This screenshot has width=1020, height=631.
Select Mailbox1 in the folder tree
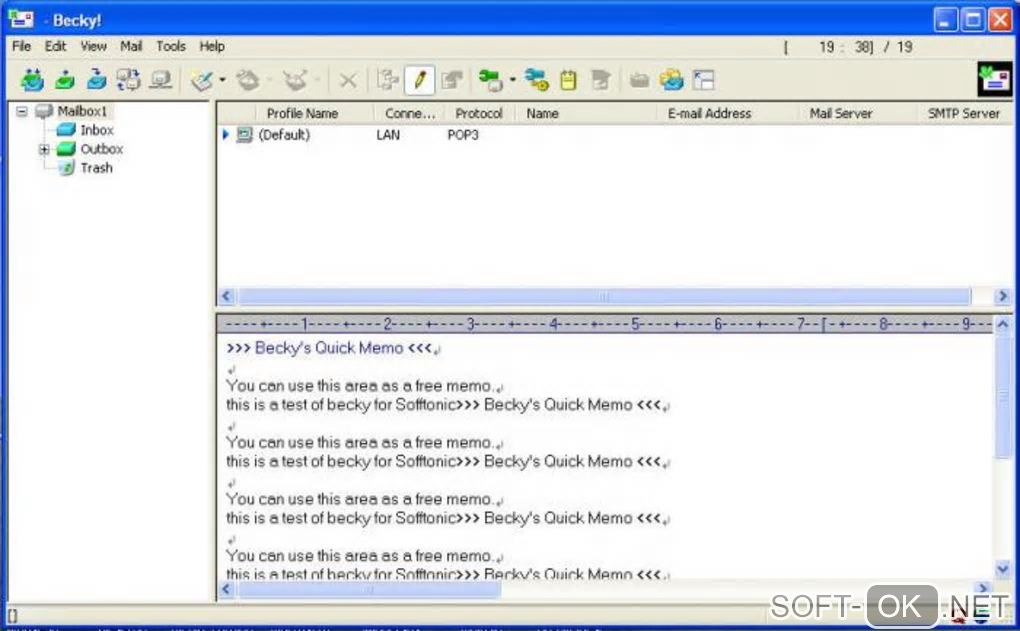click(x=81, y=111)
